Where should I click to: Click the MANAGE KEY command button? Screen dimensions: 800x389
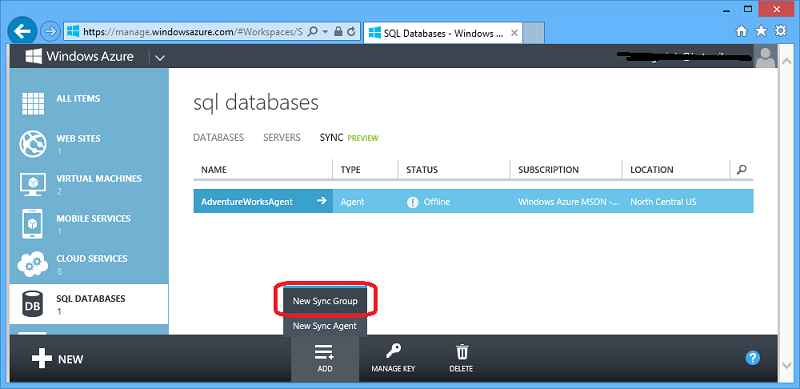click(x=393, y=358)
